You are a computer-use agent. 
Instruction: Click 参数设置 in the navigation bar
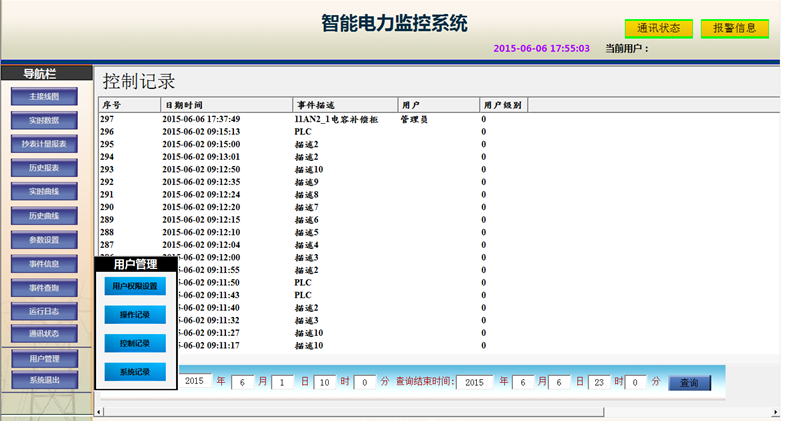click(x=44, y=240)
